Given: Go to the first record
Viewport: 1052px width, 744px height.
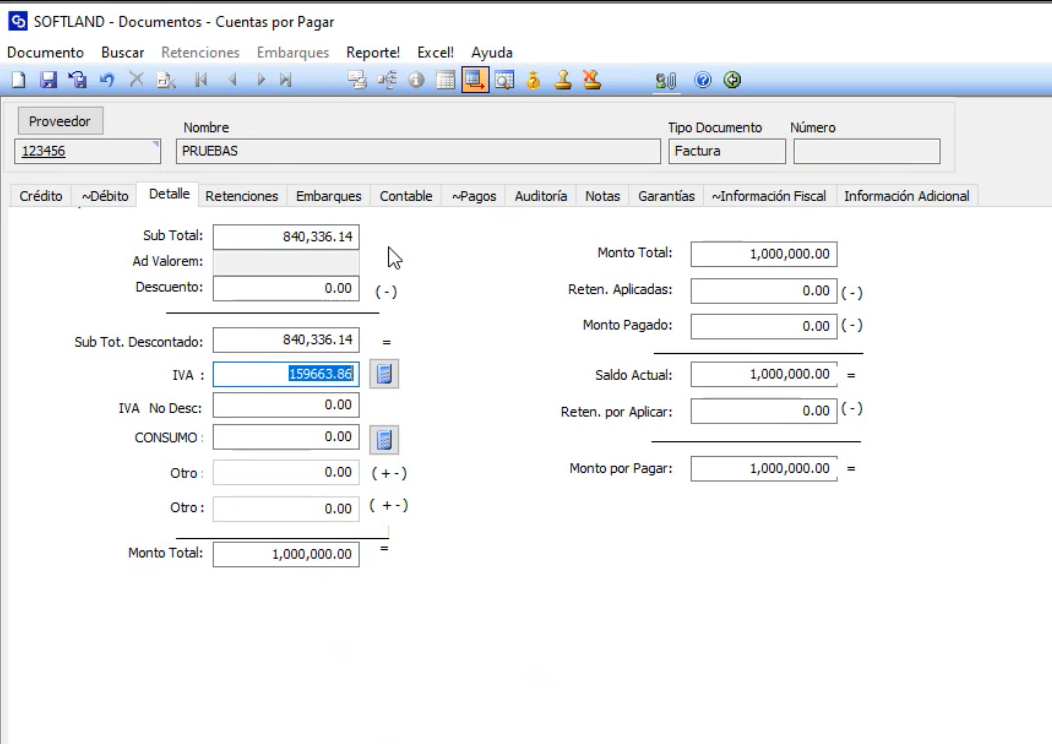Looking at the screenshot, I should 201,80.
